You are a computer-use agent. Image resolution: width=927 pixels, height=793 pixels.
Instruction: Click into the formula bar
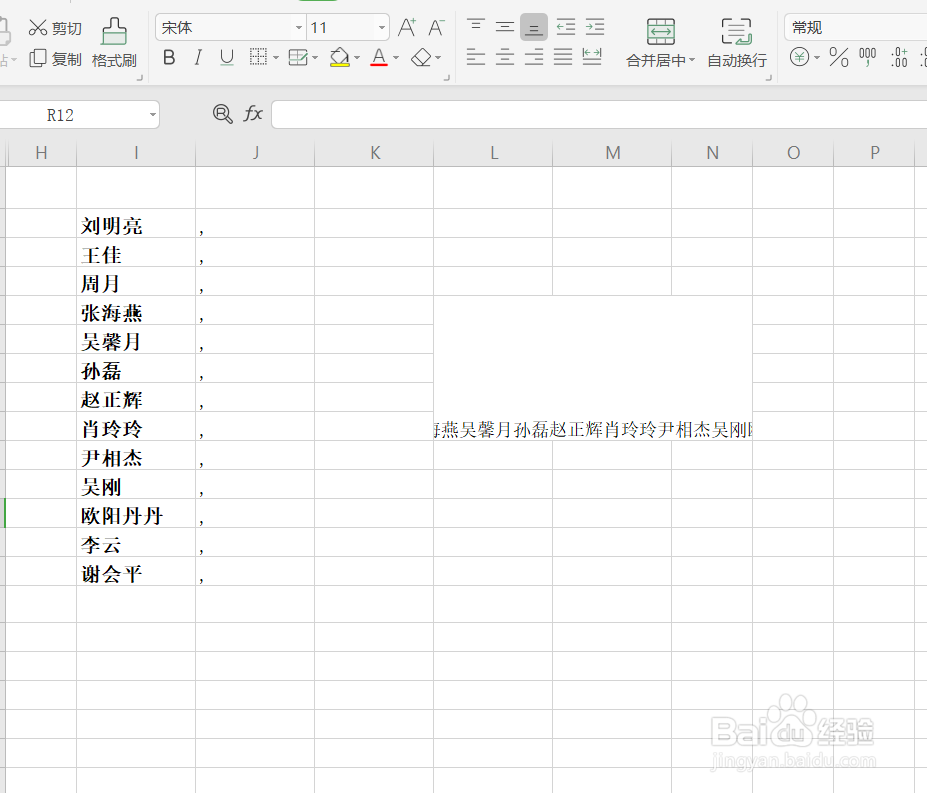coord(599,114)
